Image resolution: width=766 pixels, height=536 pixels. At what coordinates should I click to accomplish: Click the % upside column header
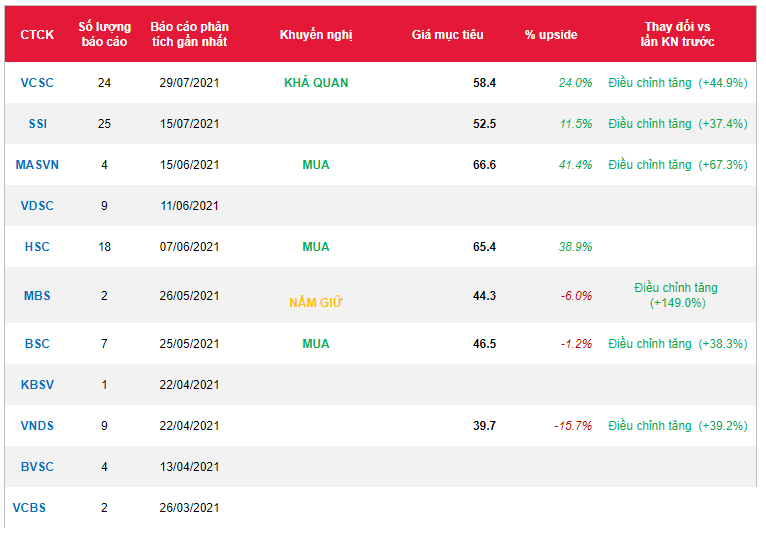click(x=551, y=35)
